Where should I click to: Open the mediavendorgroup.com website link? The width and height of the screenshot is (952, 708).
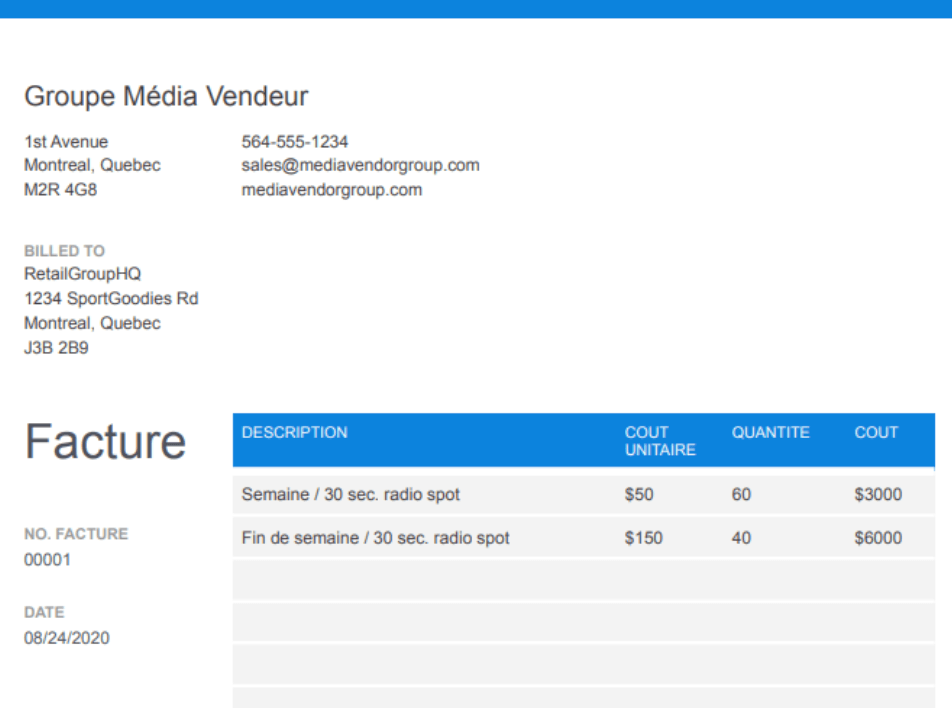tap(331, 189)
